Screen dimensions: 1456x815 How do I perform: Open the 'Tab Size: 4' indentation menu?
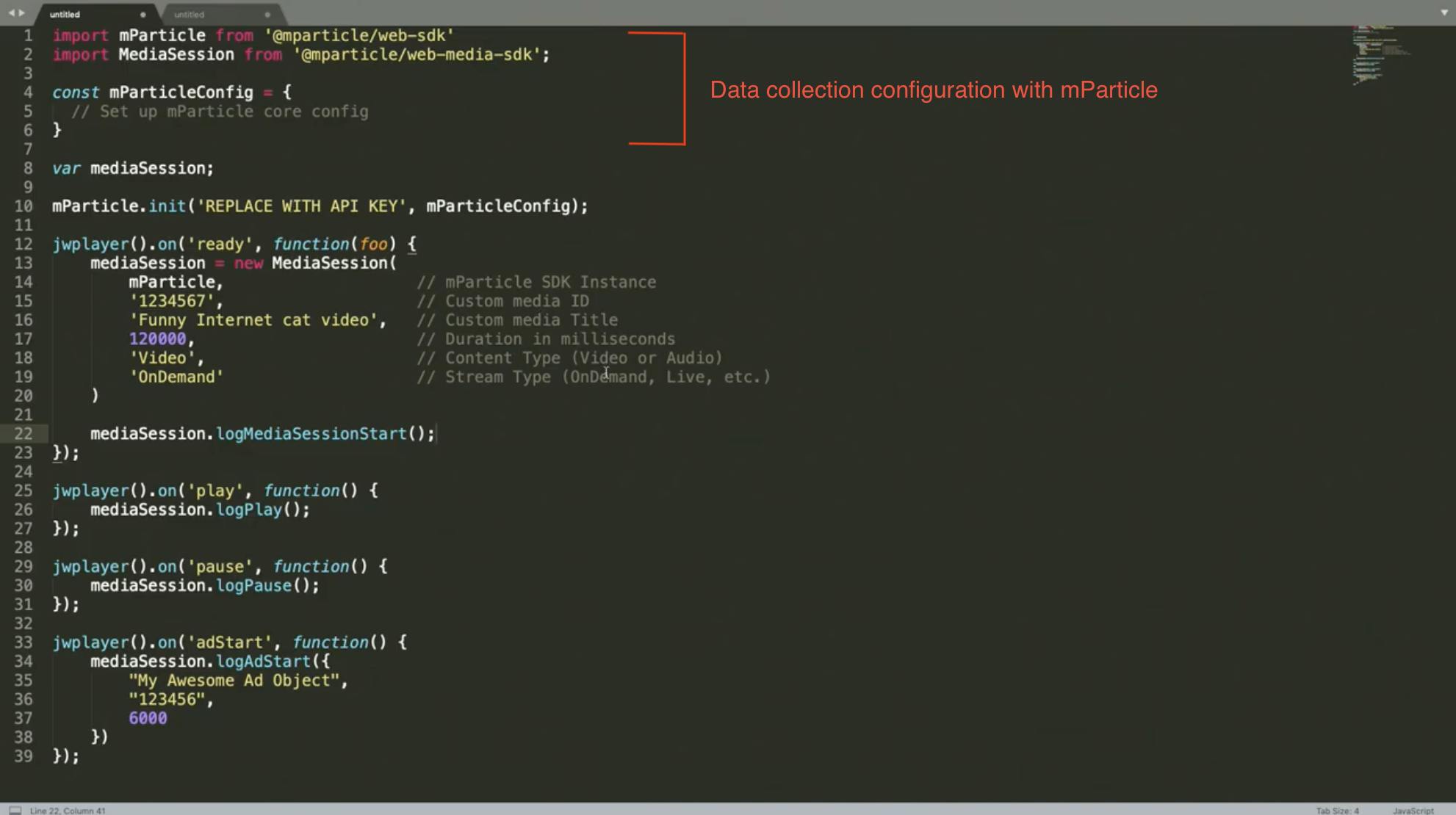[1337, 811]
